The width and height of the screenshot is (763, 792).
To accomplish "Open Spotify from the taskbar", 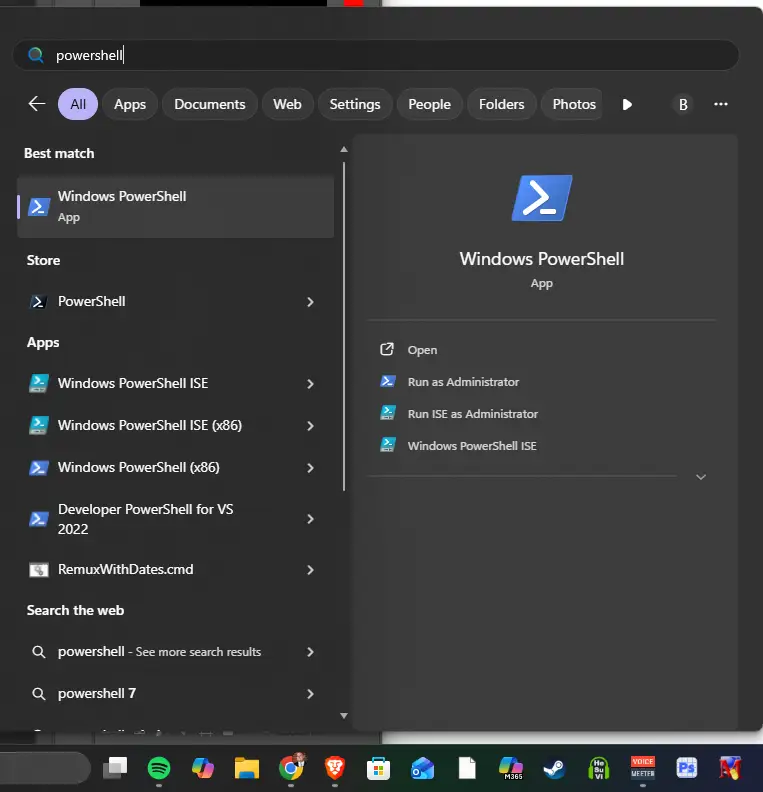I will coord(159,768).
